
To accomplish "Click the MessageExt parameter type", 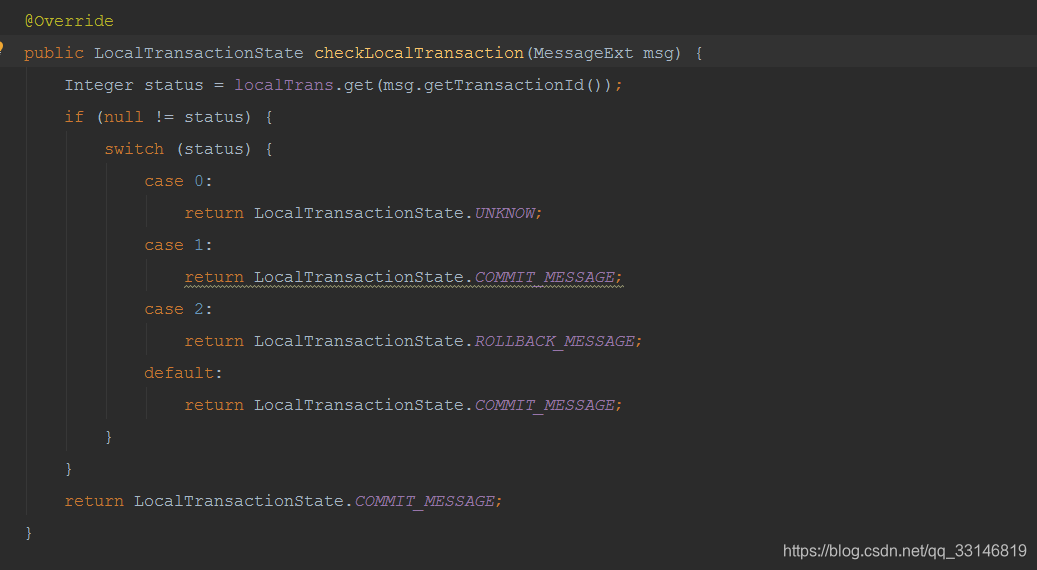I will tap(583, 53).
